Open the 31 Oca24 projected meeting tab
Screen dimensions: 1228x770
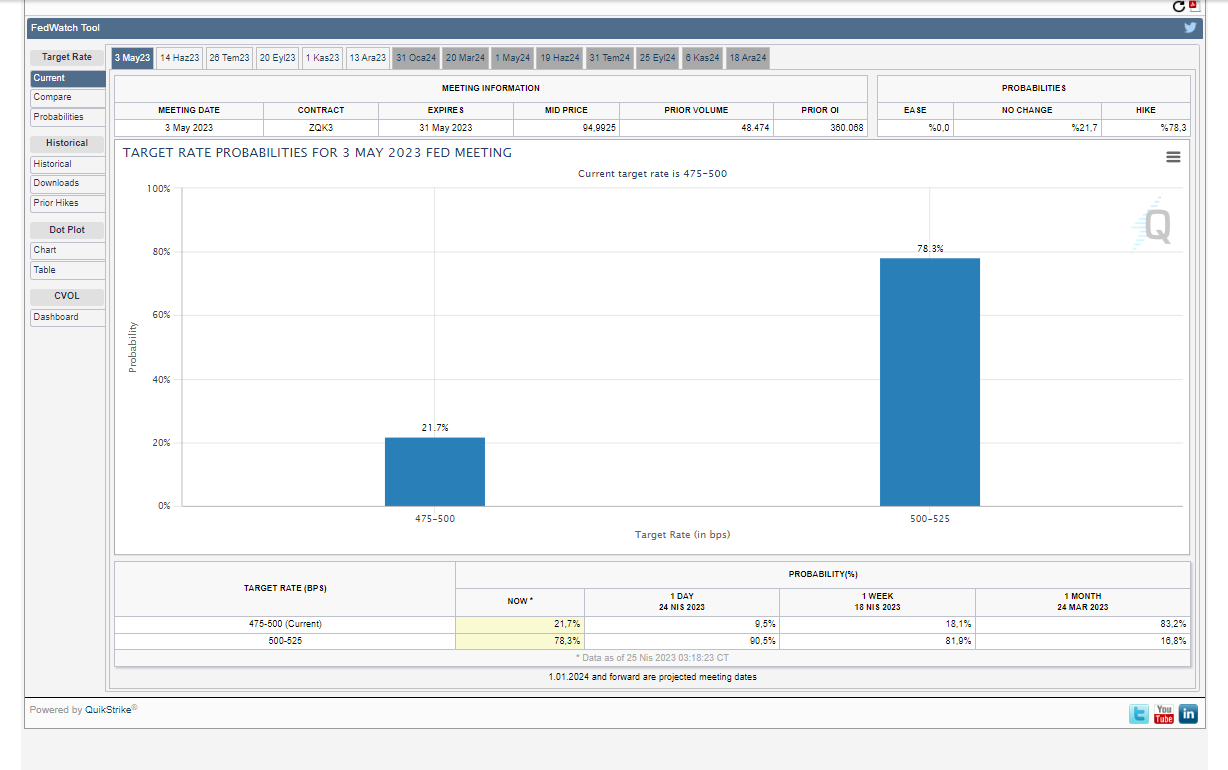416,58
